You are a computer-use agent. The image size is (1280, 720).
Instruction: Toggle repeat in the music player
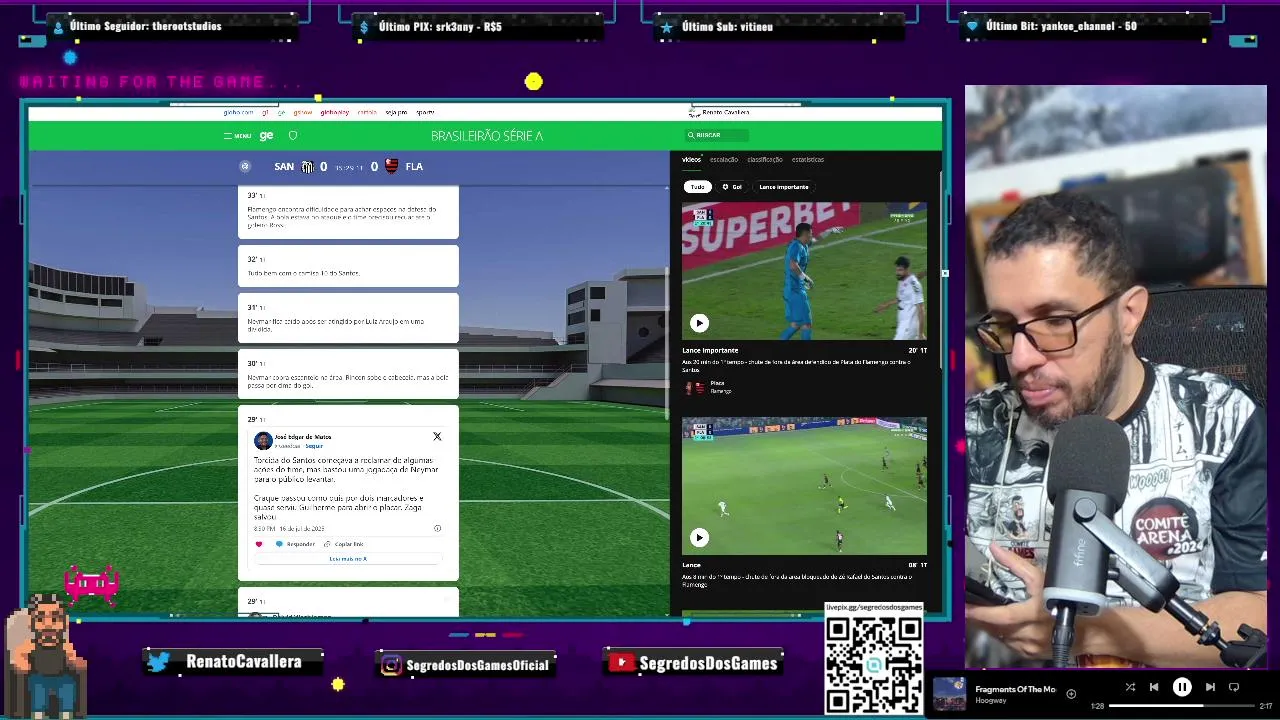(1234, 687)
